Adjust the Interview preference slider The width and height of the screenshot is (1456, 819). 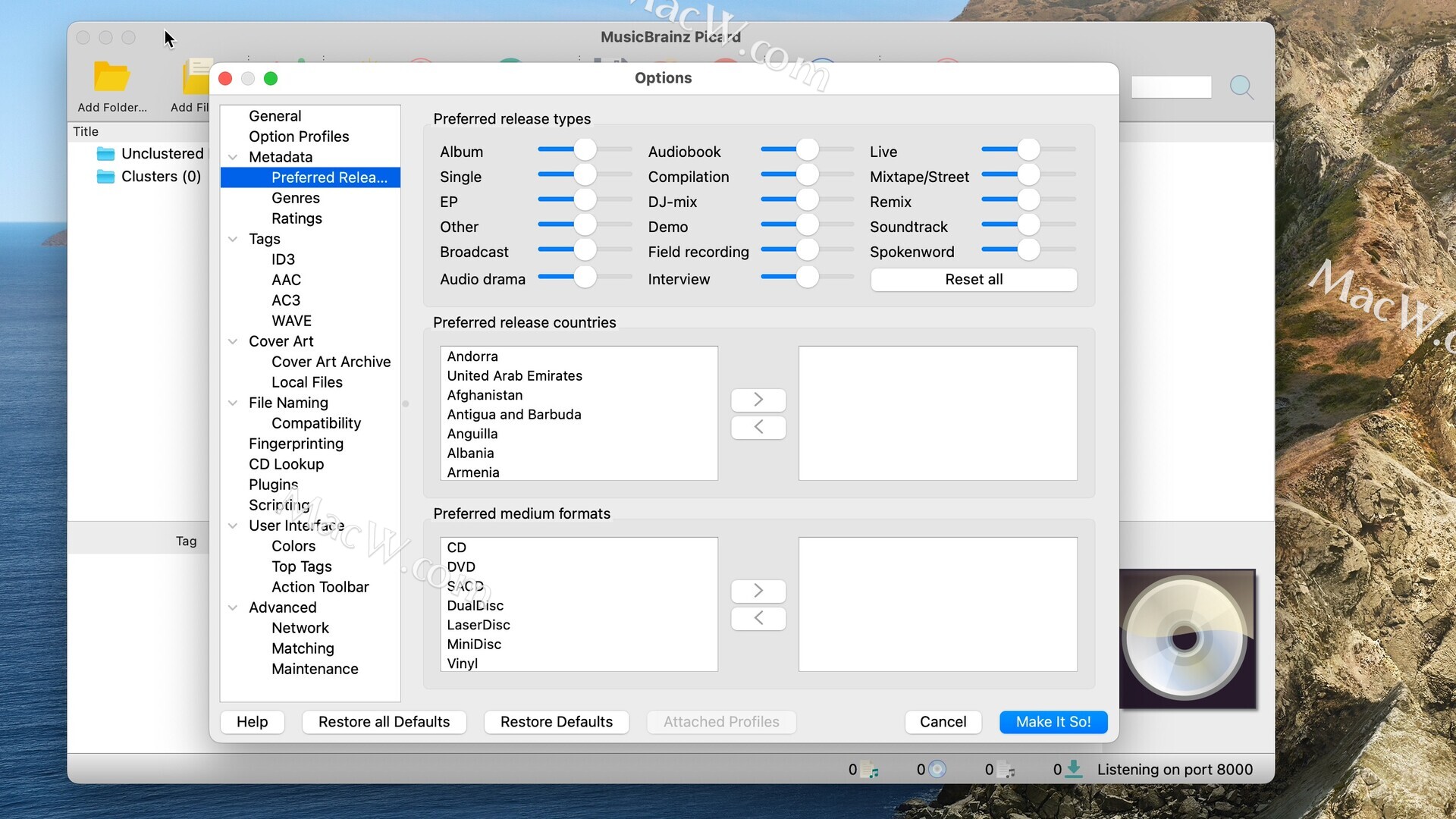808,277
